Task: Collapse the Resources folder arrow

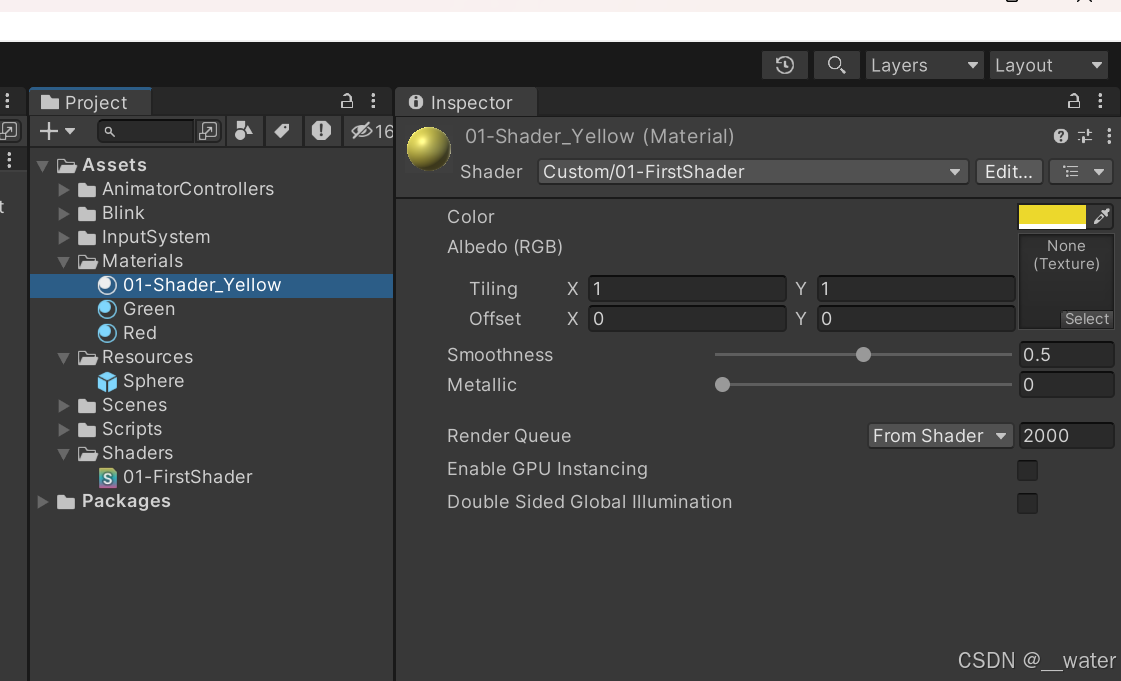Action: [64, 358]
